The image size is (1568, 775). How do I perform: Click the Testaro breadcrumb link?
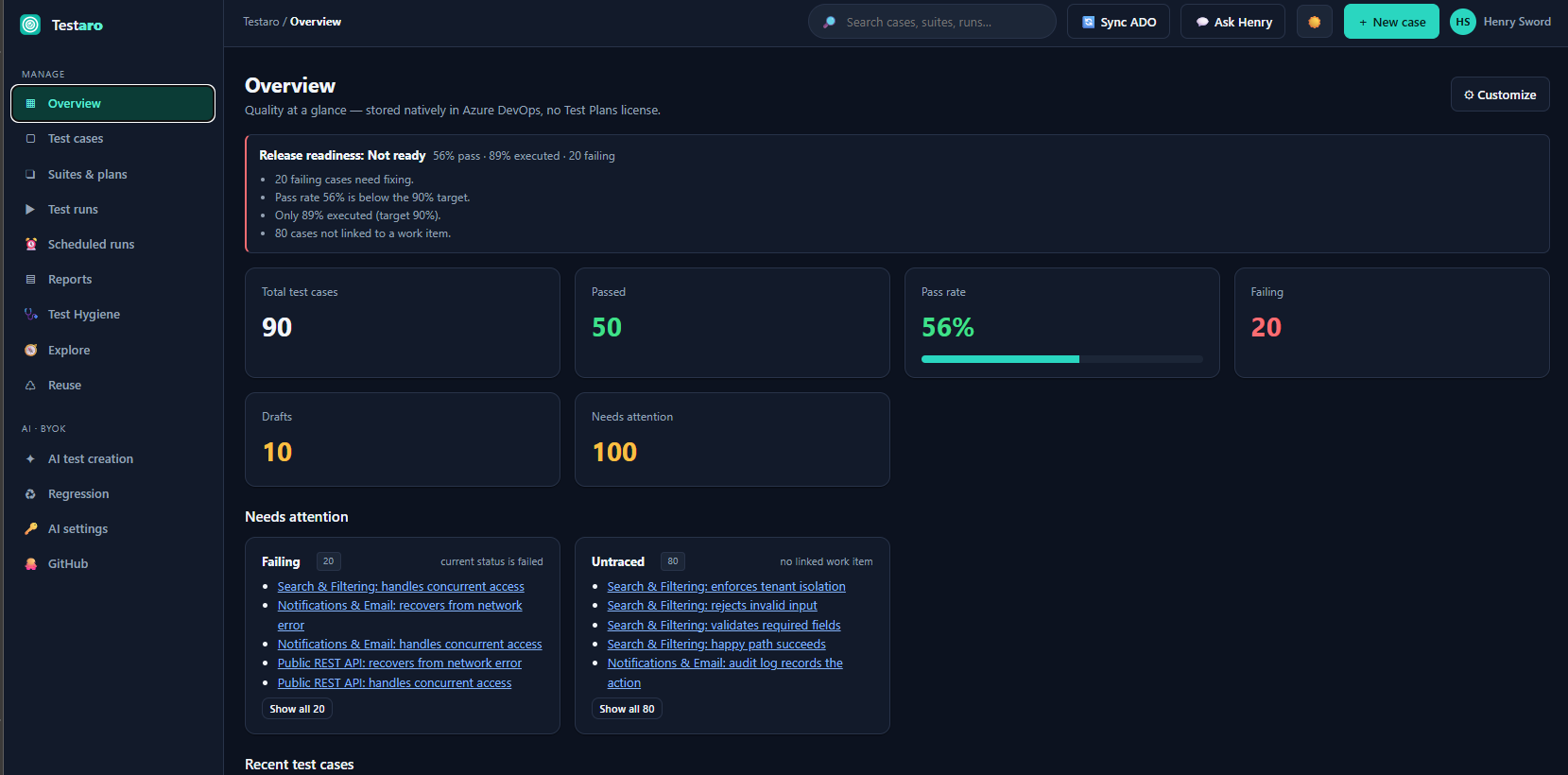coord(261,22)
